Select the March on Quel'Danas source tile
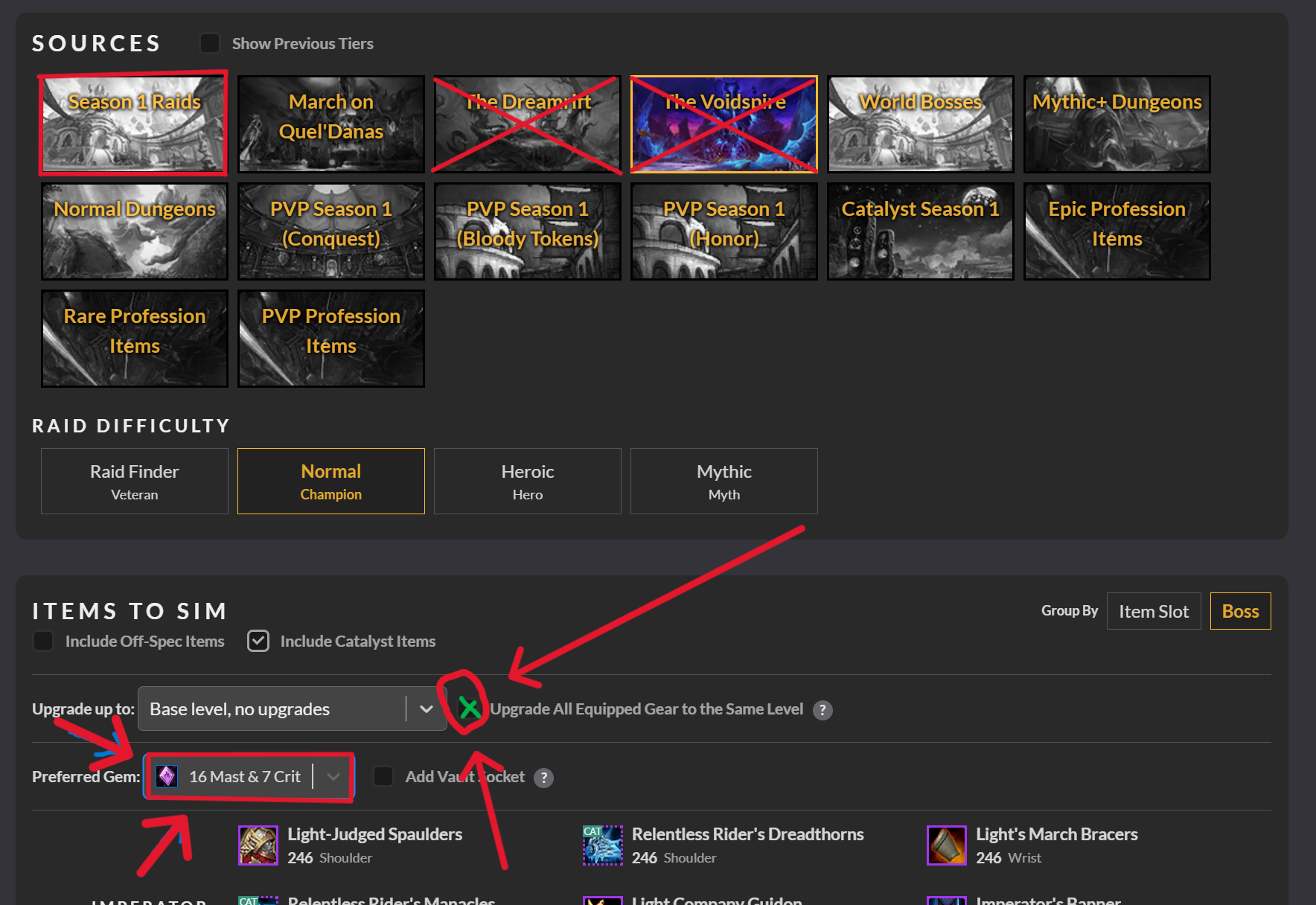Viewport: 1316px width, 905px height. tap(331, 124)
